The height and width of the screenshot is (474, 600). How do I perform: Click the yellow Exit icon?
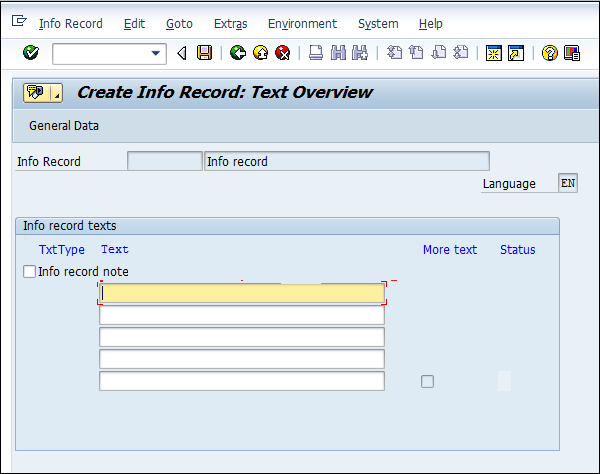coord(260,53)
